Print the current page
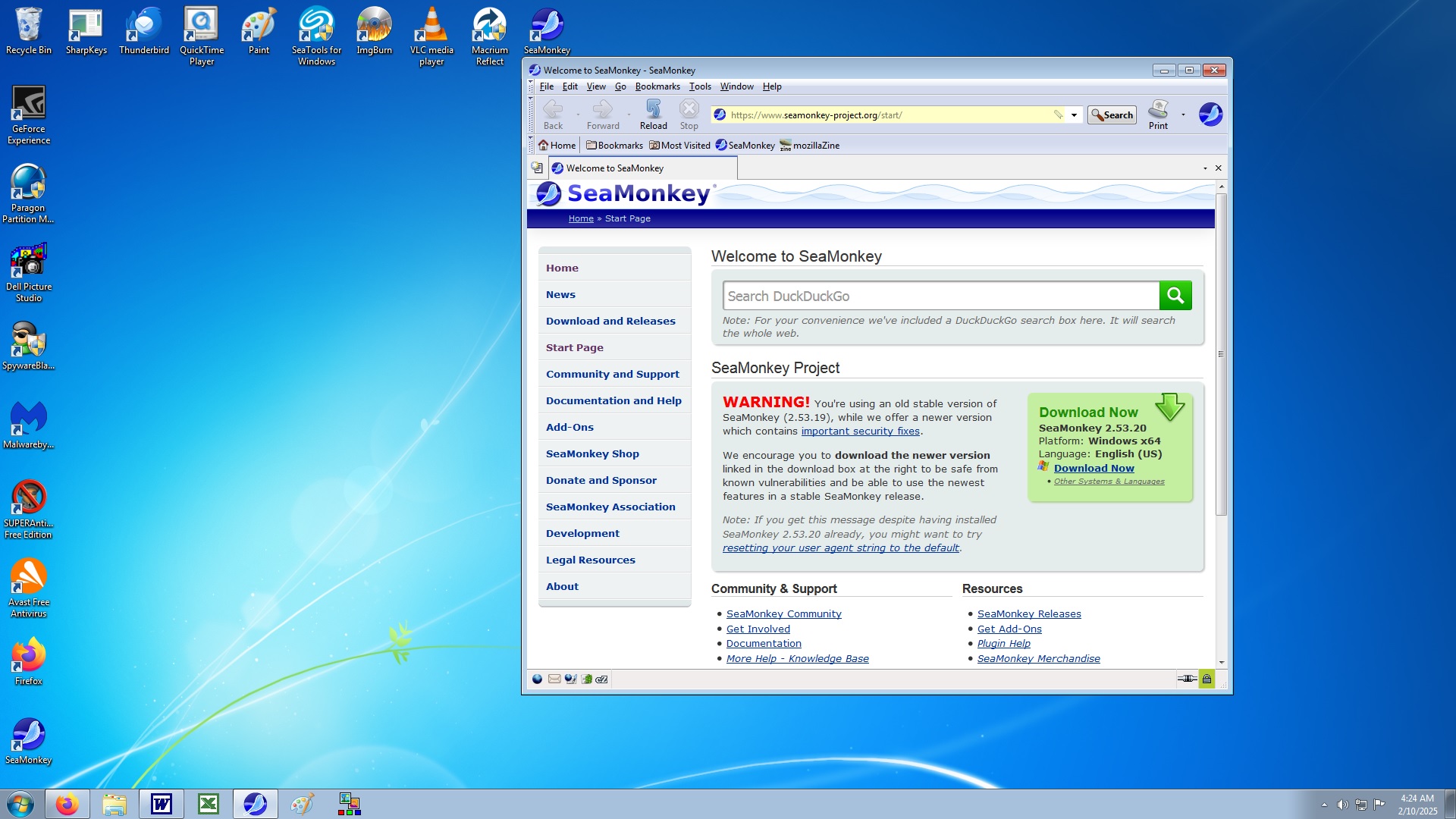The image size is (1456, 819). pyautogui.click(x=1158, y=115)
